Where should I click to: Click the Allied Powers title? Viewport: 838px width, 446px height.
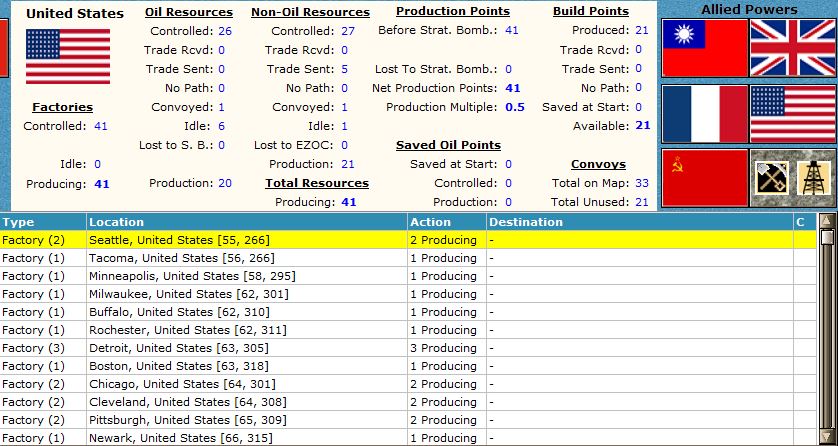[x=749, y=10]
